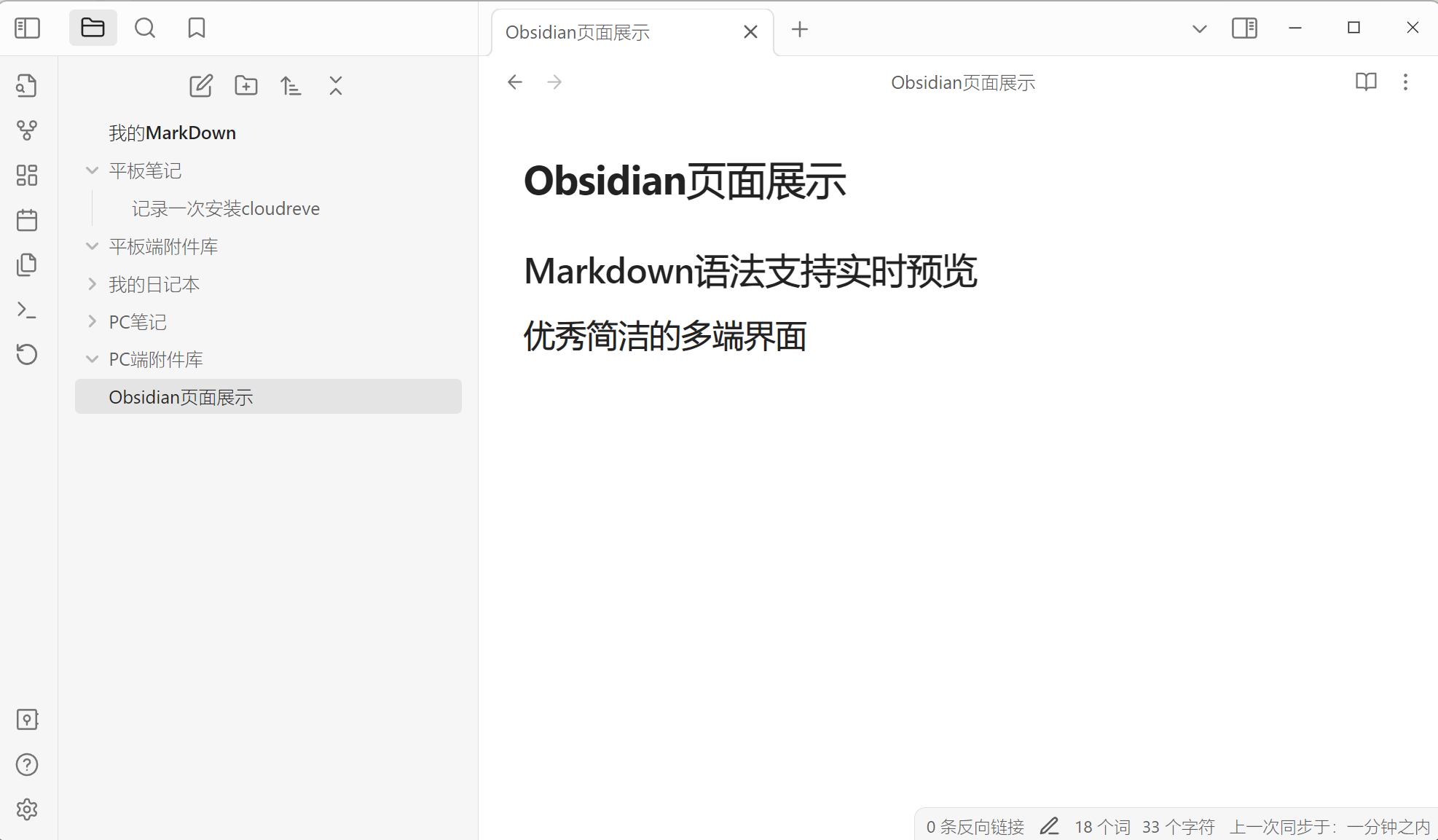
Task: Switch to reading view book icon
Action: [1366, 82]
